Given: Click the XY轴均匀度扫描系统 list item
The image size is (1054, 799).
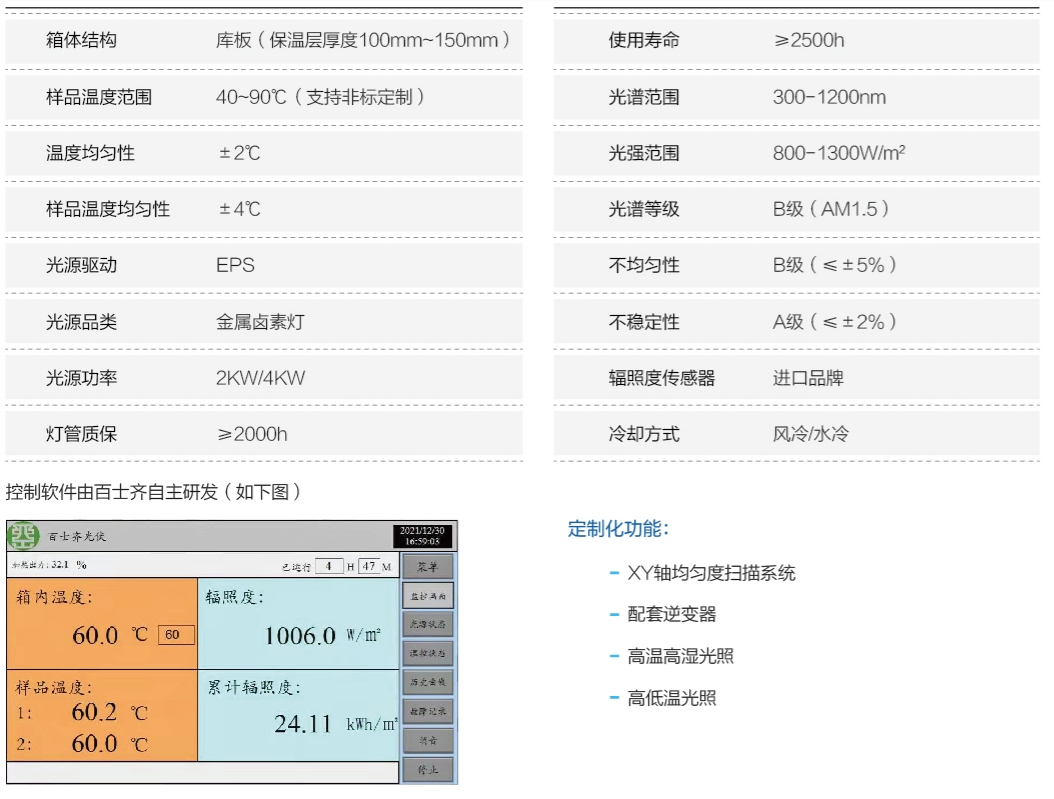Looking at the screenshot, I should [x=711, y=573].
